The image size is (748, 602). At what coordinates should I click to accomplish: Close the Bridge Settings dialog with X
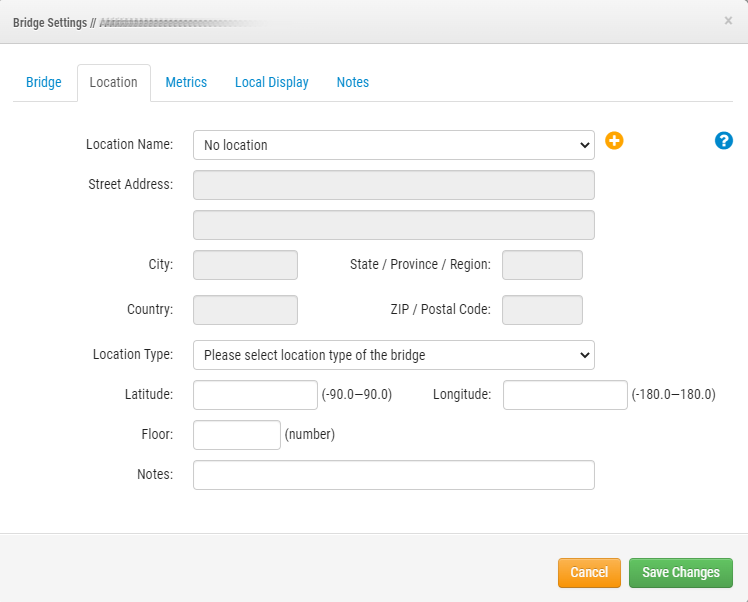click(728, 20)
